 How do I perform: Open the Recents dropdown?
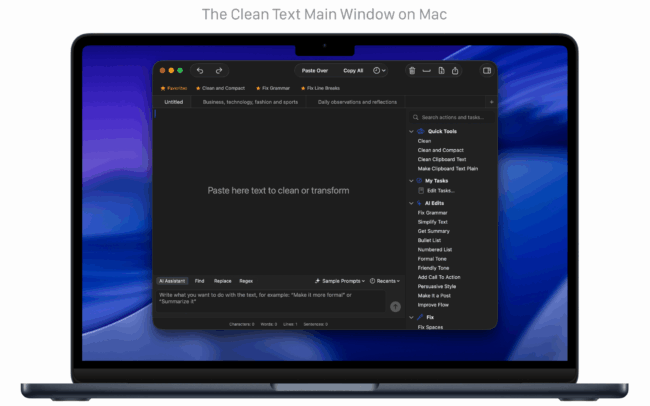tap(384, 281)
